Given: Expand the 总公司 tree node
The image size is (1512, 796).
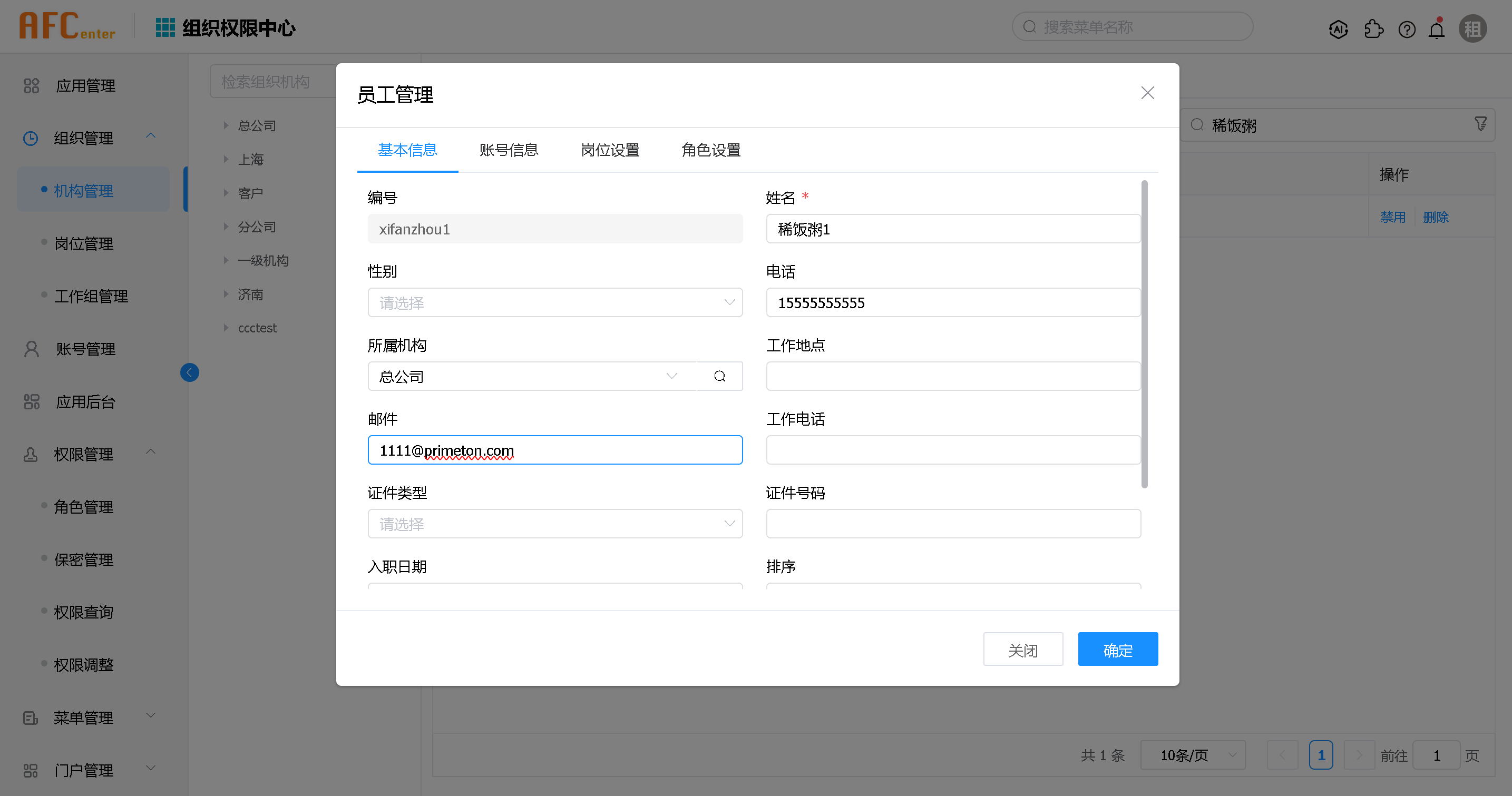Looking at the screenshot, I should point(226,125).
